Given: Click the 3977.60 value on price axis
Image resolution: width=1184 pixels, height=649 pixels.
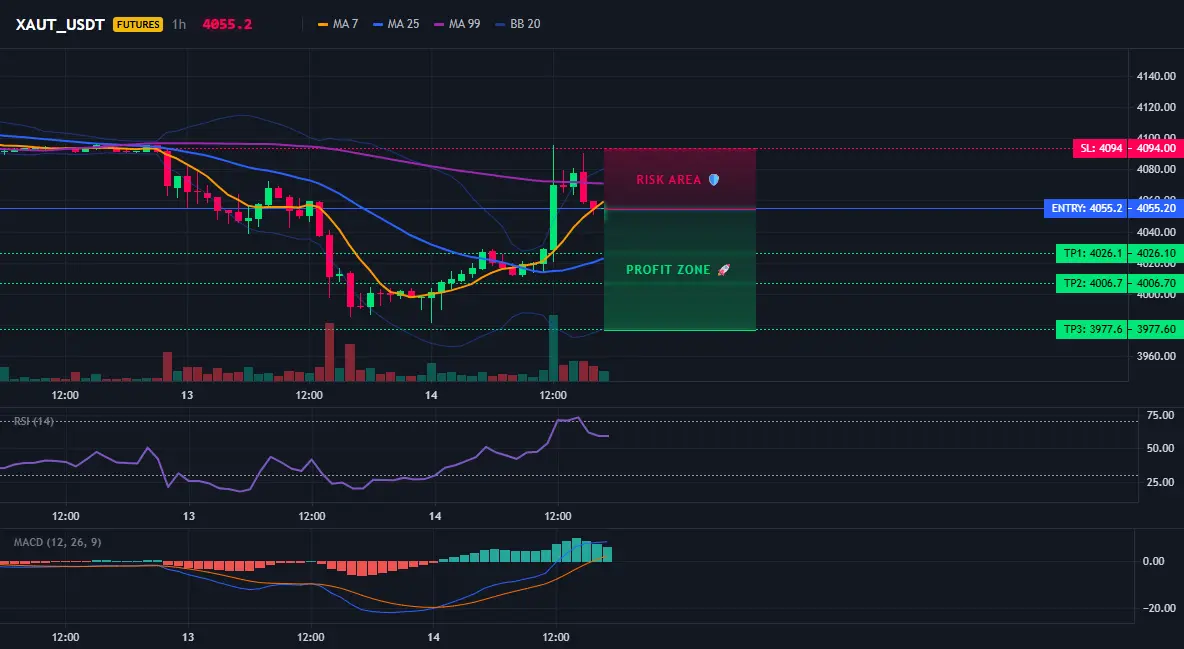Looking at the screenshot, I should [1156, 329].
